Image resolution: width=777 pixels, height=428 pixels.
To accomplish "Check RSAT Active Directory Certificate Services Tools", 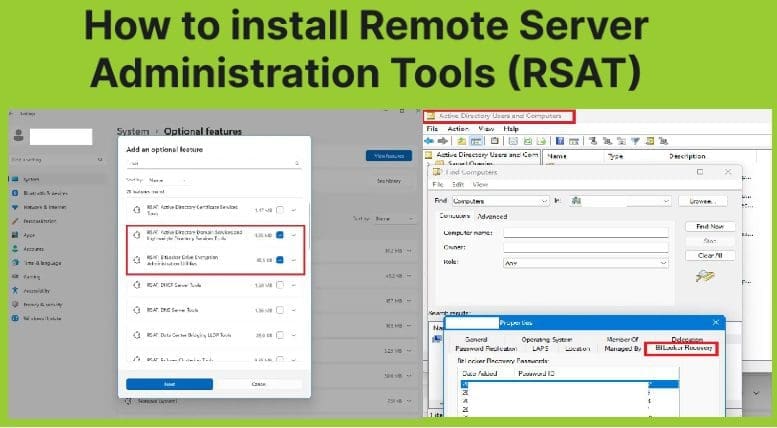I will [x=281, y=209].
